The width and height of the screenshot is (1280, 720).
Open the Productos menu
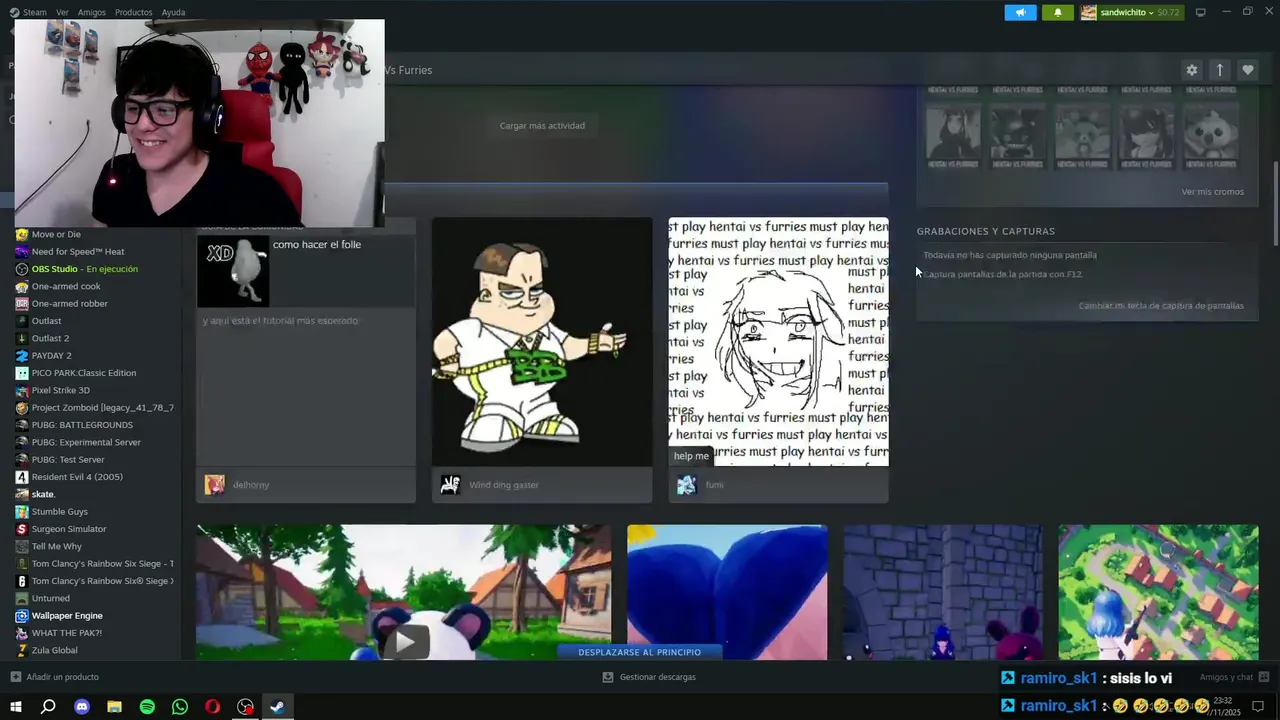(x=133, y=12)
